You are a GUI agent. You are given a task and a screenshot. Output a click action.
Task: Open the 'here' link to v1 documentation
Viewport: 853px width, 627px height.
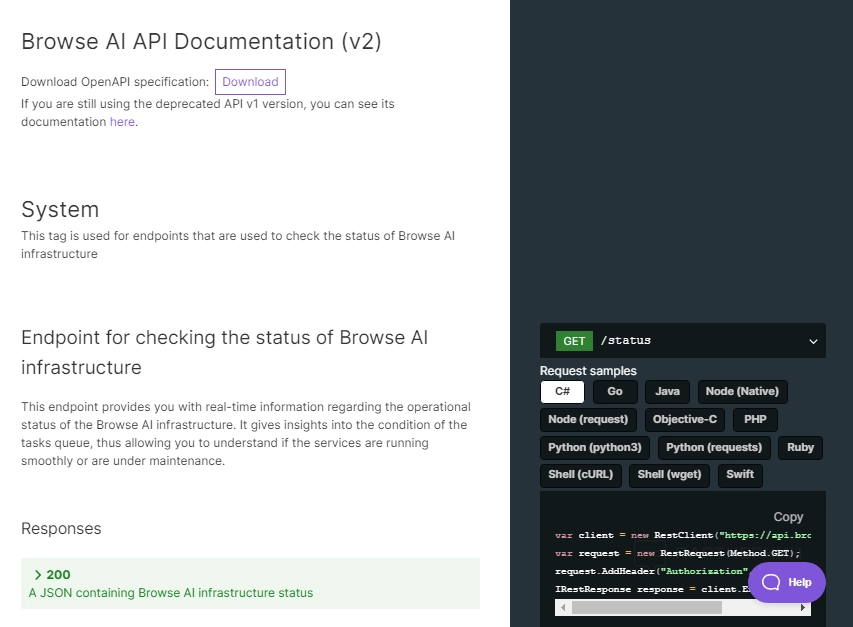click(122, 122)
